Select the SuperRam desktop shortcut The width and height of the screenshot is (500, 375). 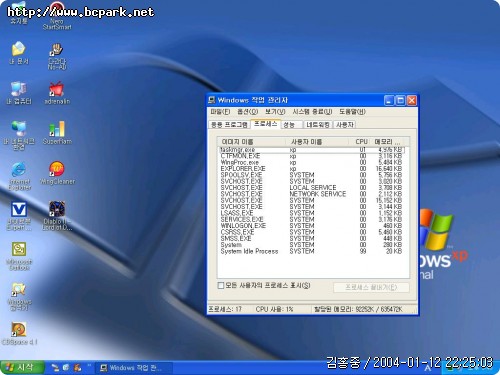tap(57, 133)
